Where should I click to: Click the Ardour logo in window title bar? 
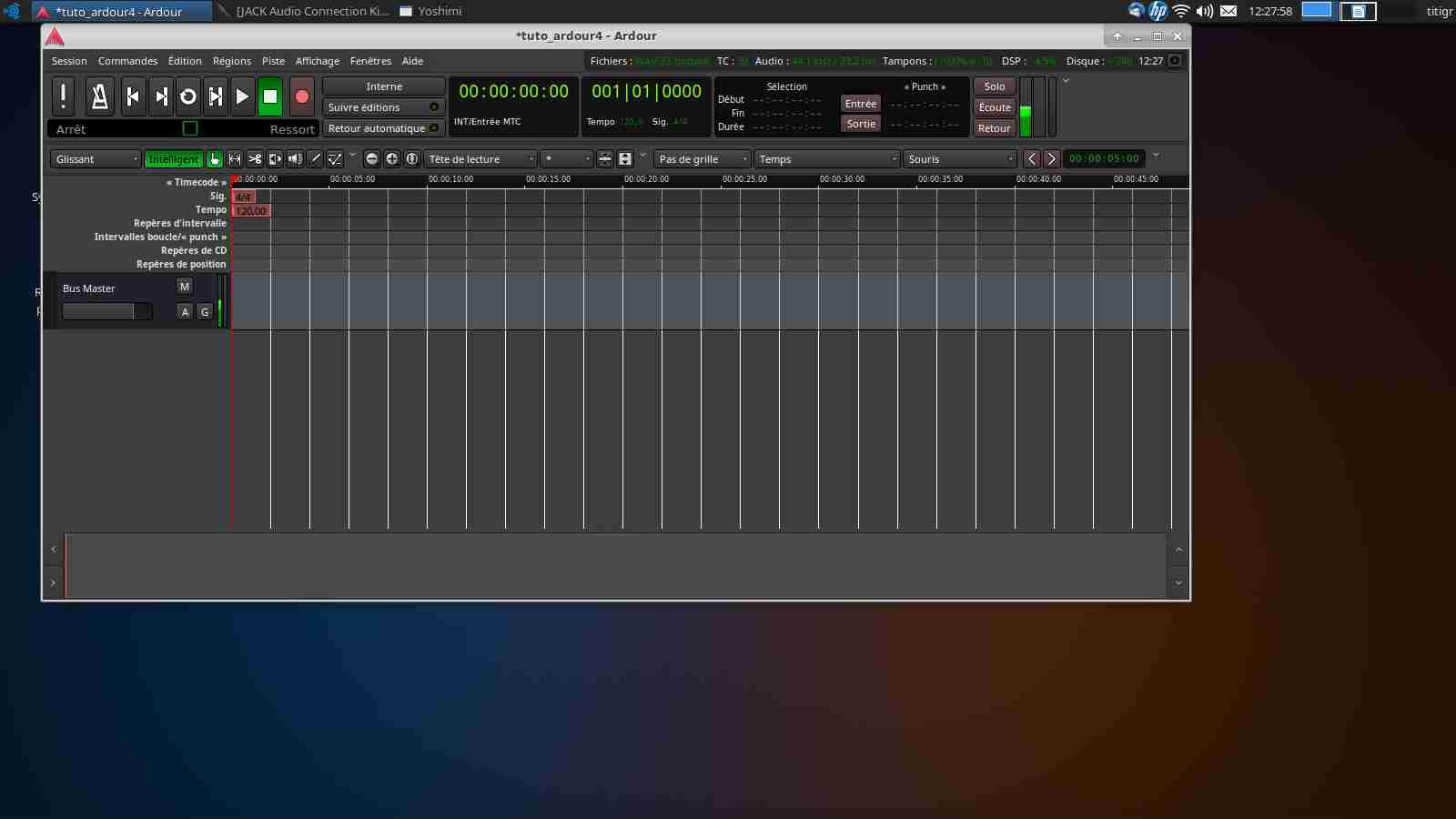click(55, 36)
